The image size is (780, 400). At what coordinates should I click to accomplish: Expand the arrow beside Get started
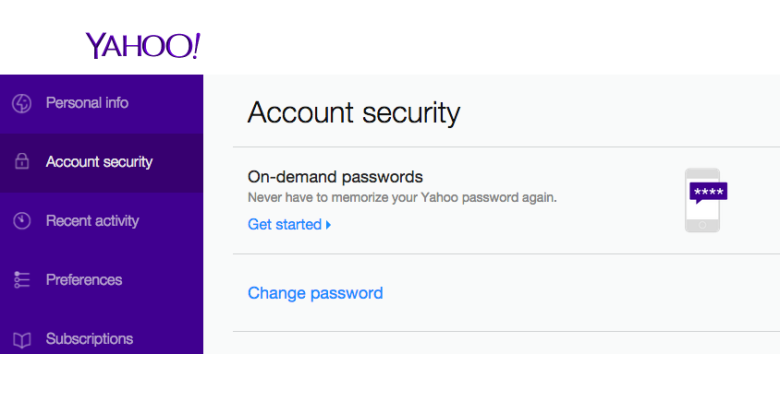click(x=328, y=225)
